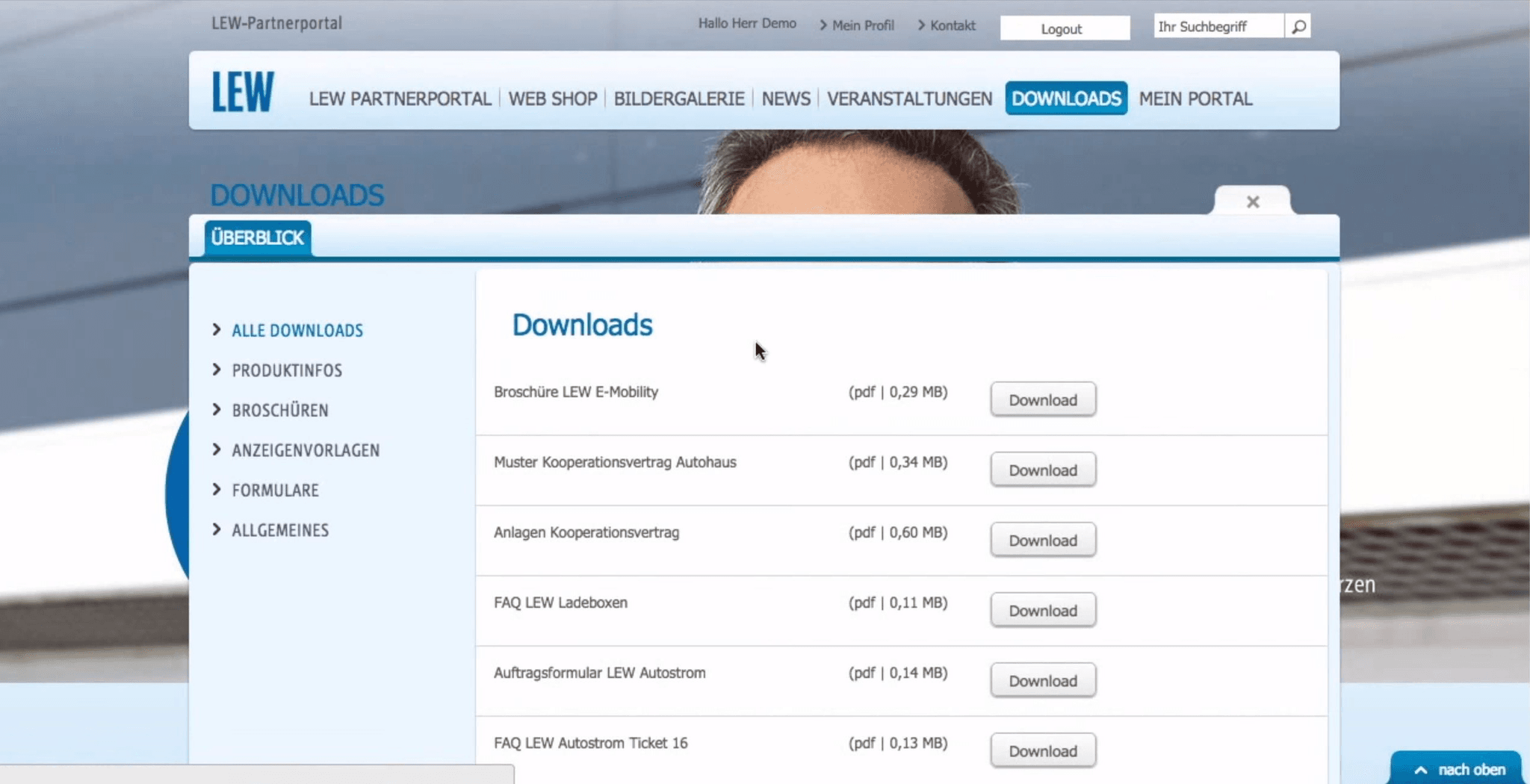Expand the Broschüren category
Viewport: 1530px width, 784px height.
pyautogui.click(x=279, y=410)
